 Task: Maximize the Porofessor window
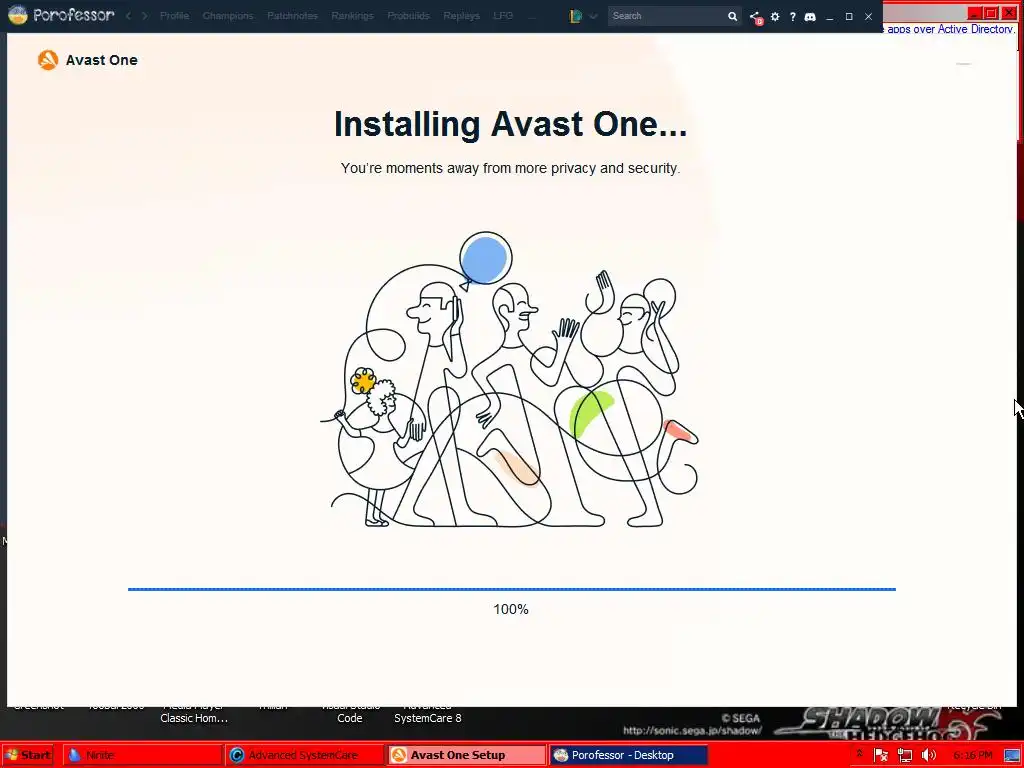tap(849, 16)
